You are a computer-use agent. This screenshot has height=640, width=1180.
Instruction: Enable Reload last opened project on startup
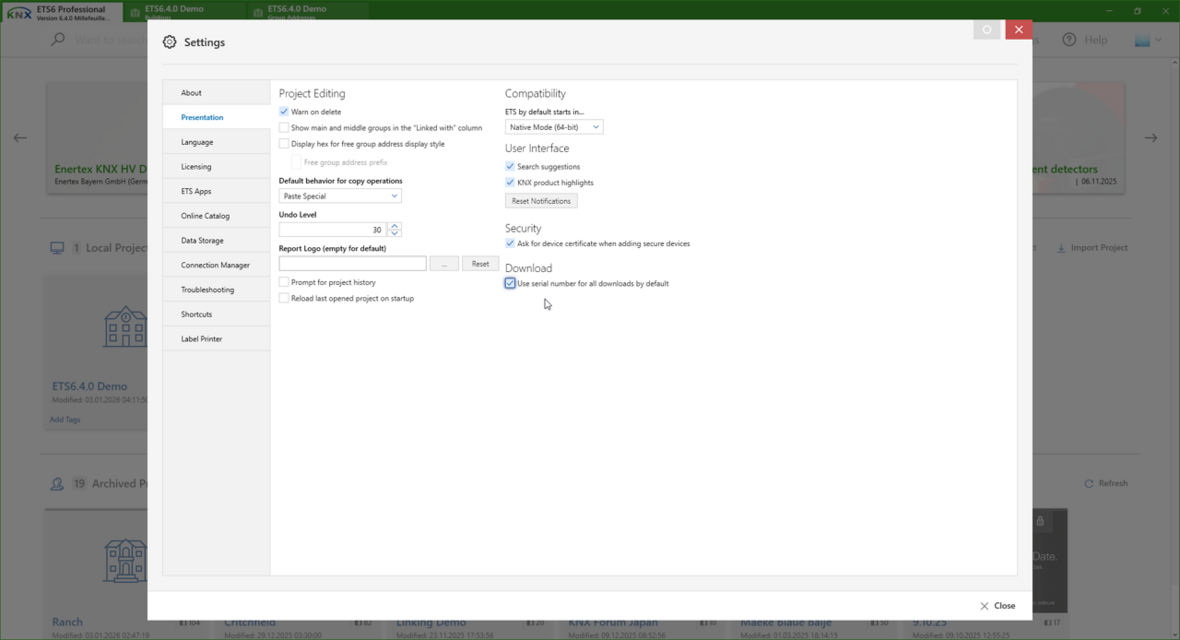[x=284, y=299]
